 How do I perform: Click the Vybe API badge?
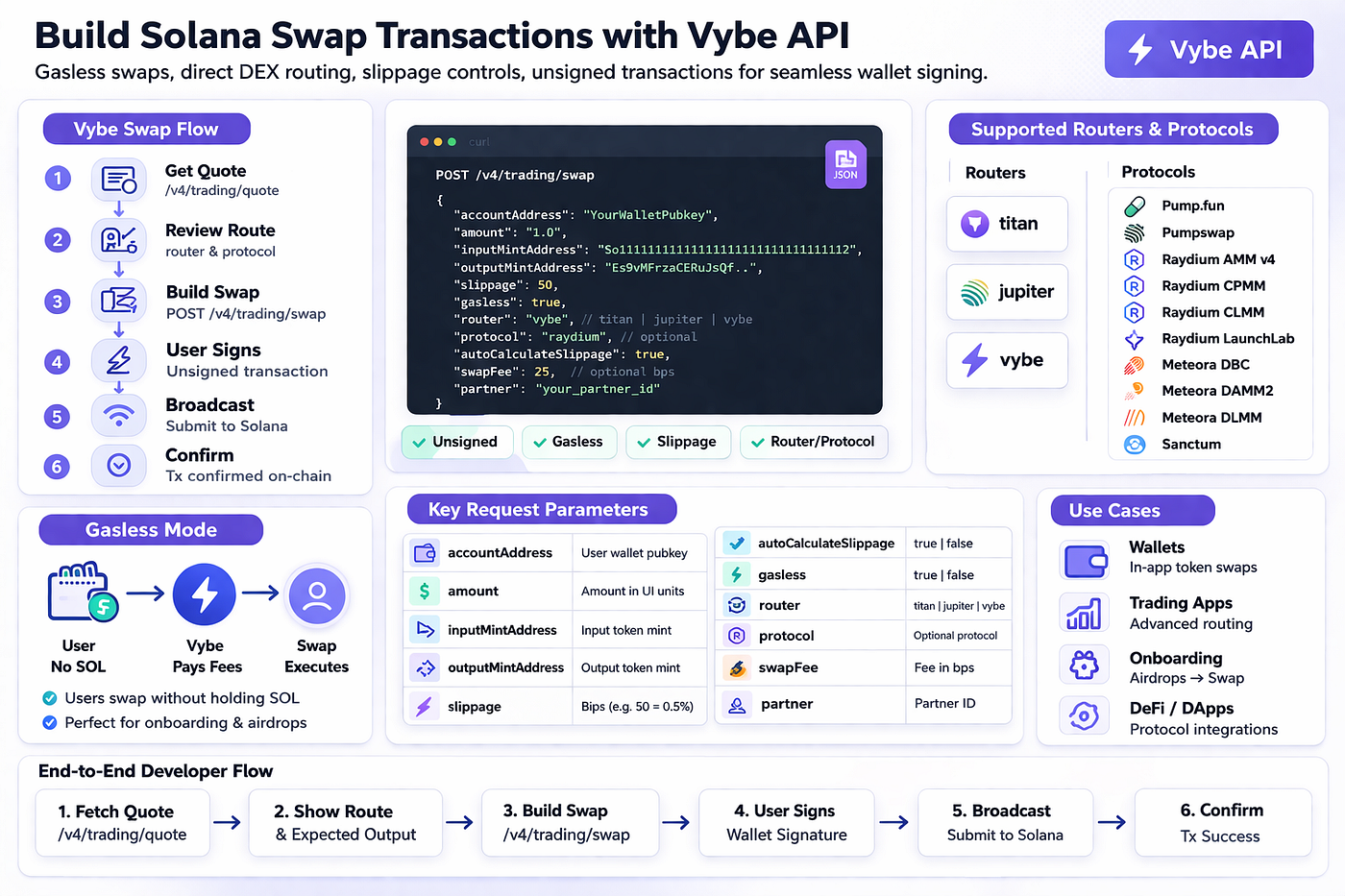click(x=1209, y=49)
